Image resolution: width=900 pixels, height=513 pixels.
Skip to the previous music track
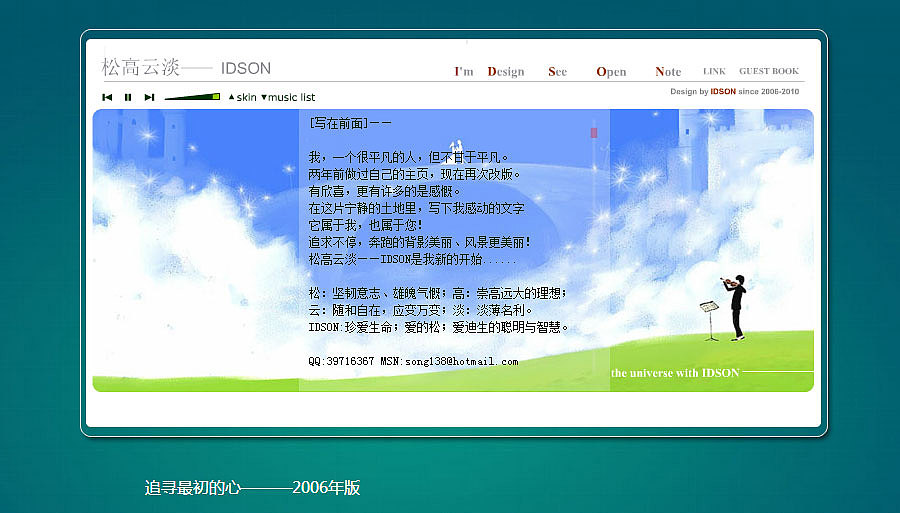[x=107, y=98]
